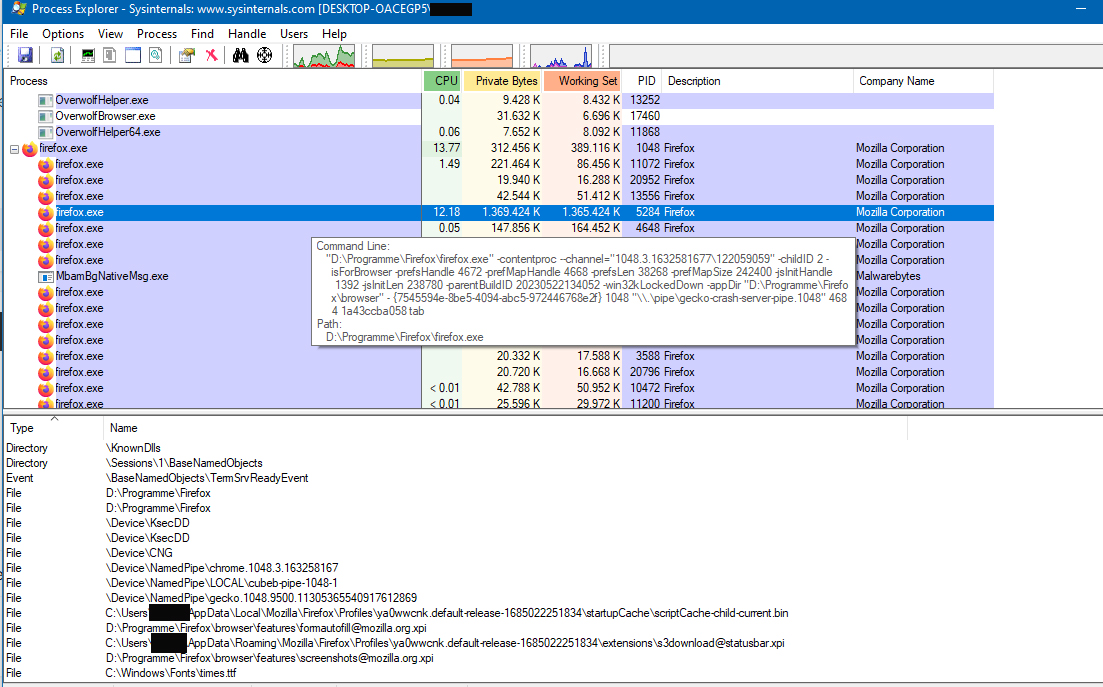Open the Process menu
The height and width of the screenshot is (687, 1103).
coord(157,34)
